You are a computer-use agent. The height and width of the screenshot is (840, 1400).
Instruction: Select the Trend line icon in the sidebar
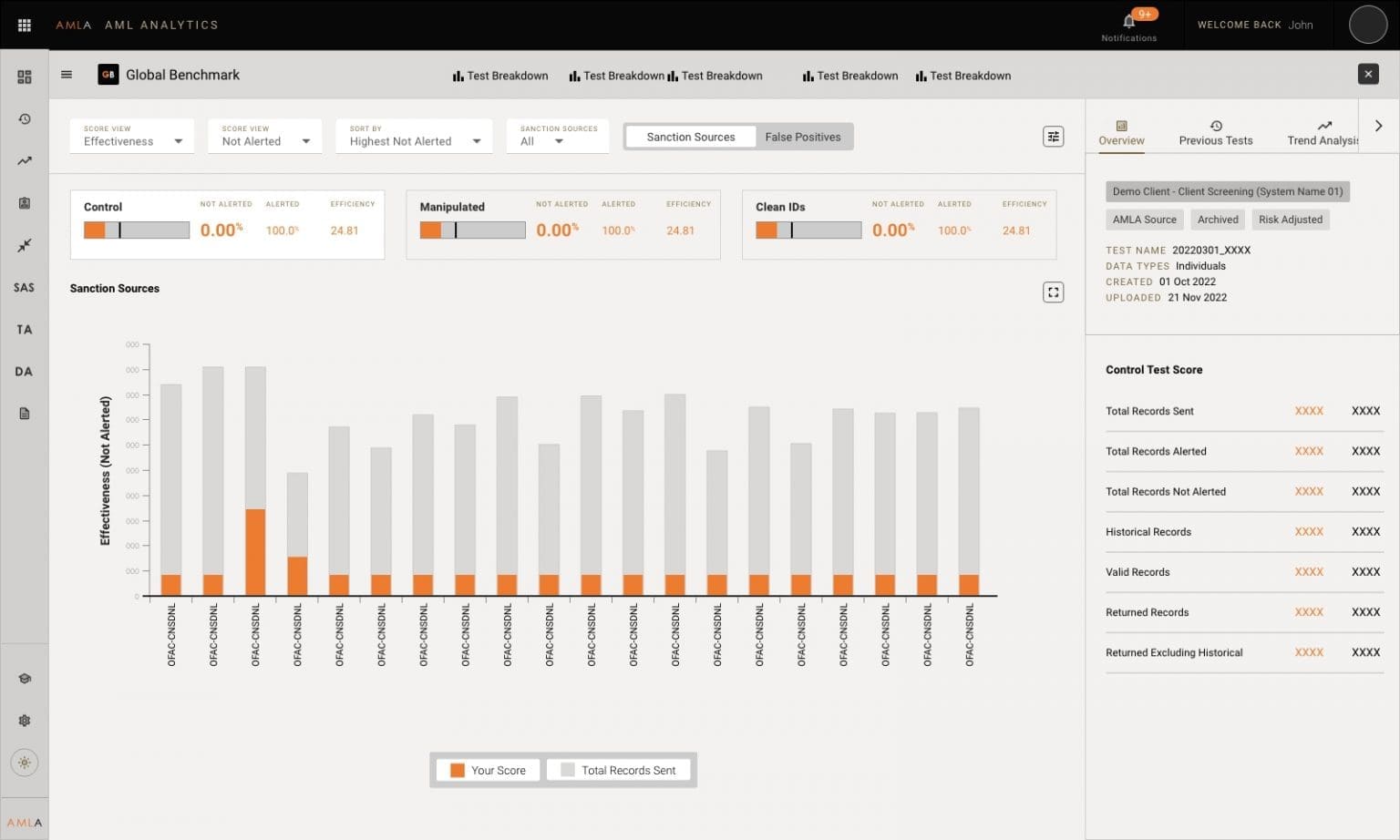click(25, 161)
